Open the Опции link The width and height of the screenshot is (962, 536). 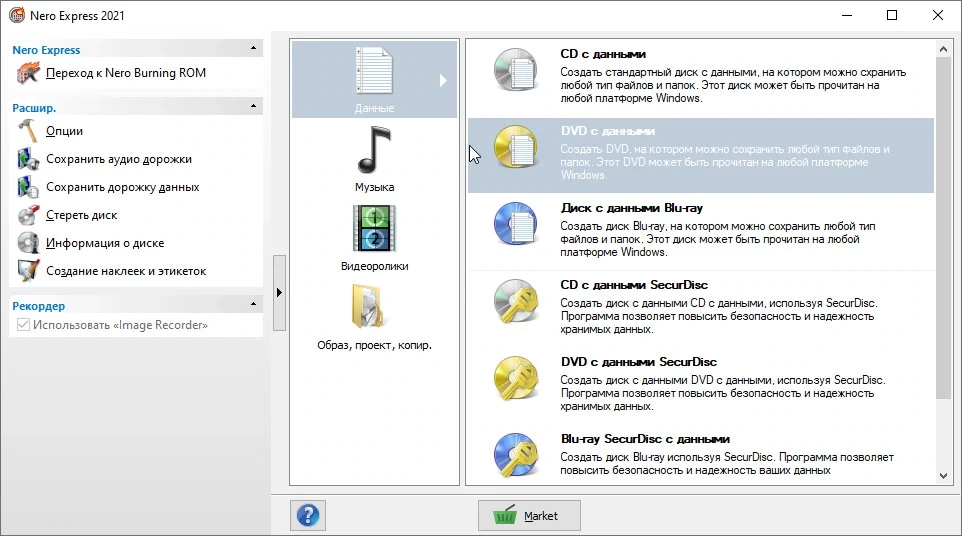pyautogui.click(x=64, y=131)
